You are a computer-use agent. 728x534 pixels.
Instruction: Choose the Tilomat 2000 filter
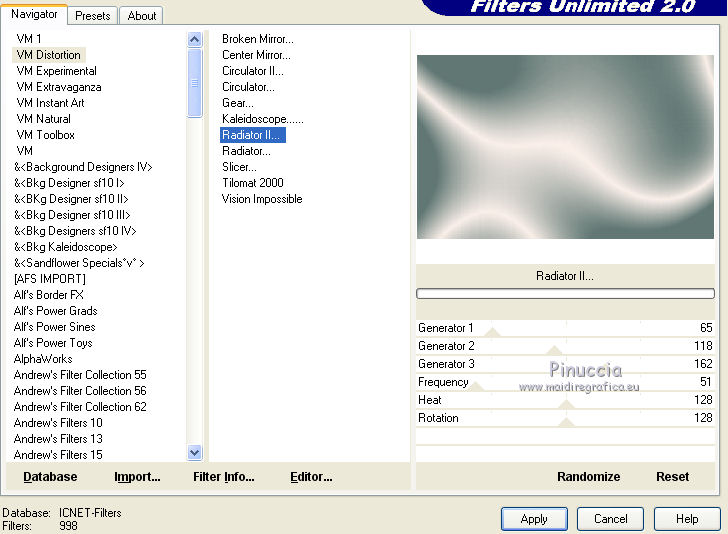pos(253,183)
